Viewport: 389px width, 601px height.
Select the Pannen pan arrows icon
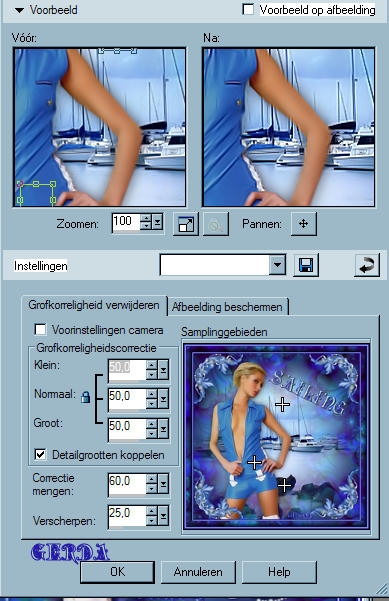click(304, 223)
